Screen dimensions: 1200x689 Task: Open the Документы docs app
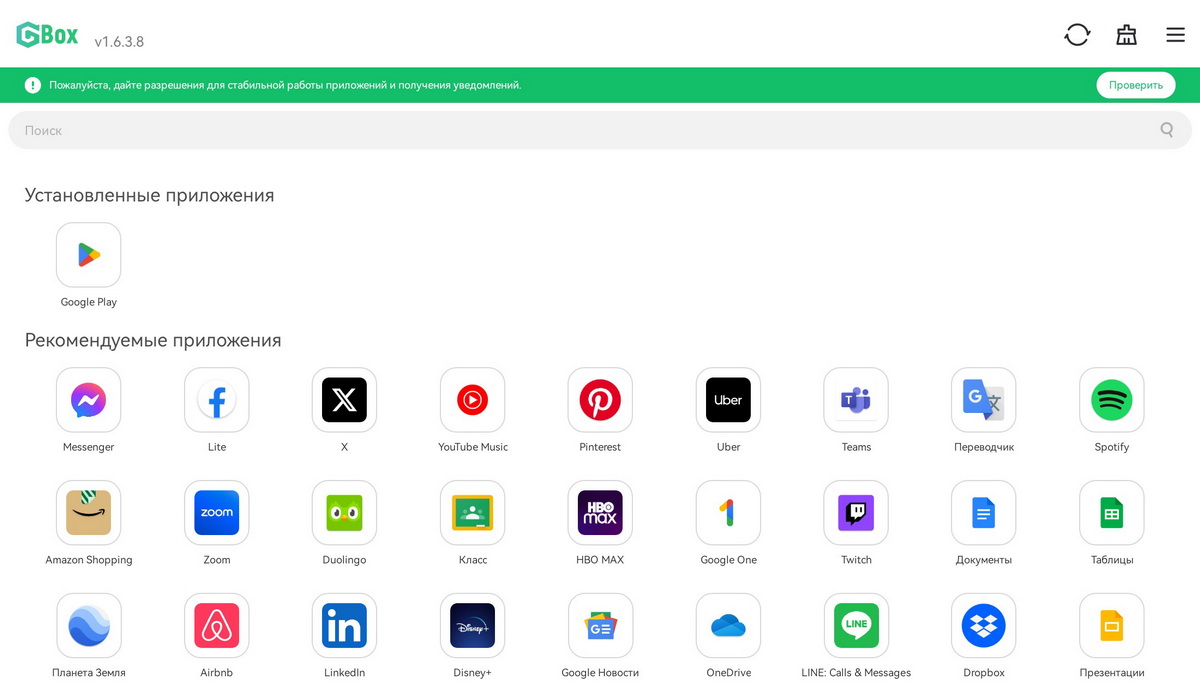click(x=984, y=513)
